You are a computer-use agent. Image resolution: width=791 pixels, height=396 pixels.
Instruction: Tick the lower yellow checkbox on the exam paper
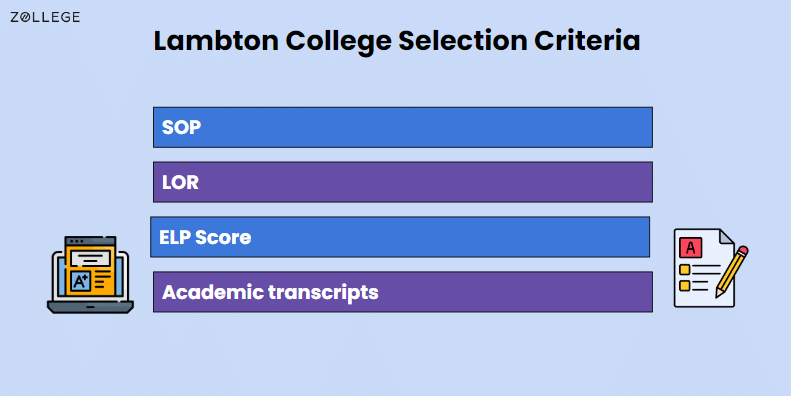click(685, 286)
